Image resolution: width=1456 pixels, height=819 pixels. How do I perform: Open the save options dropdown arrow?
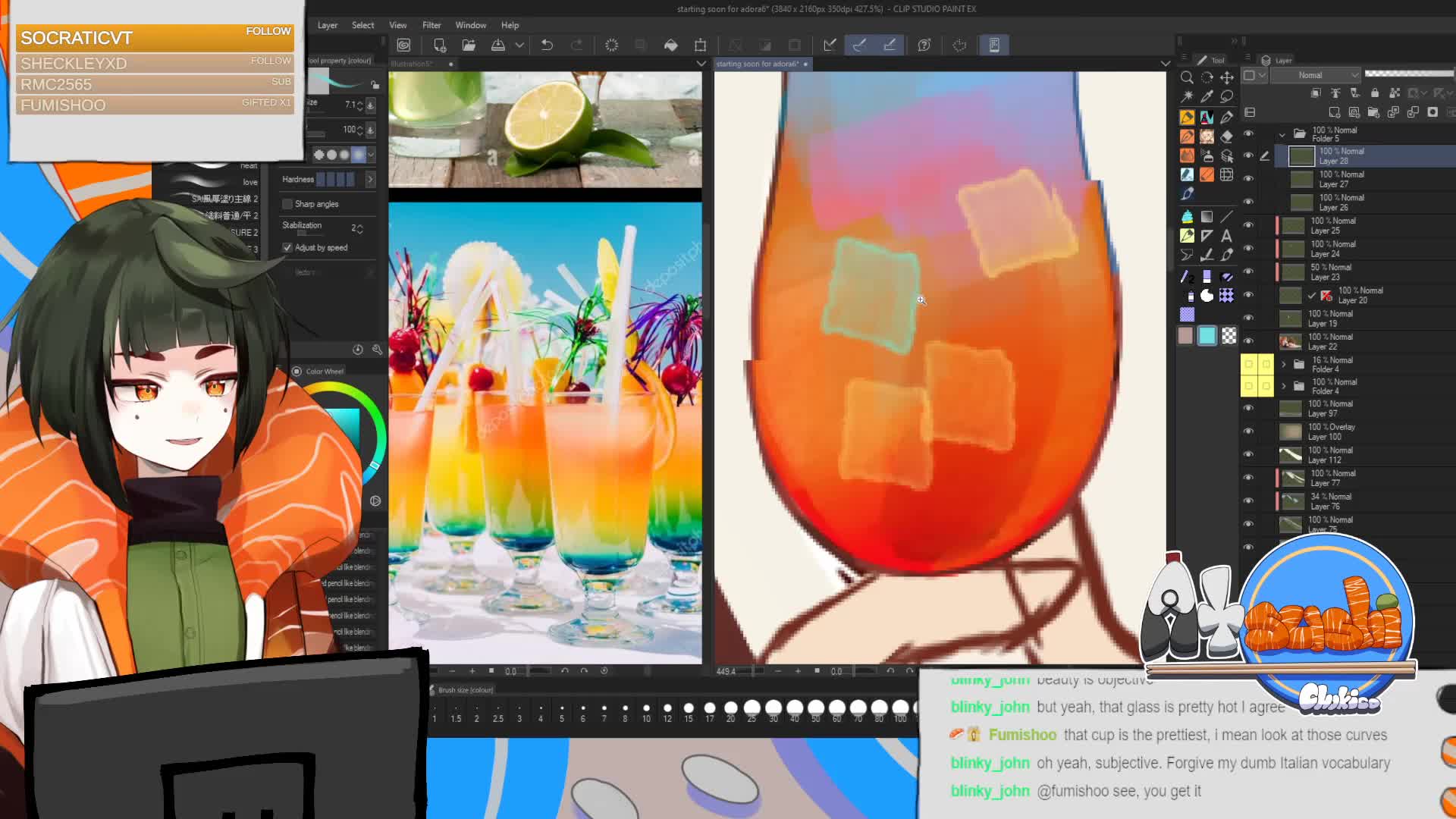tap(519, 45)
